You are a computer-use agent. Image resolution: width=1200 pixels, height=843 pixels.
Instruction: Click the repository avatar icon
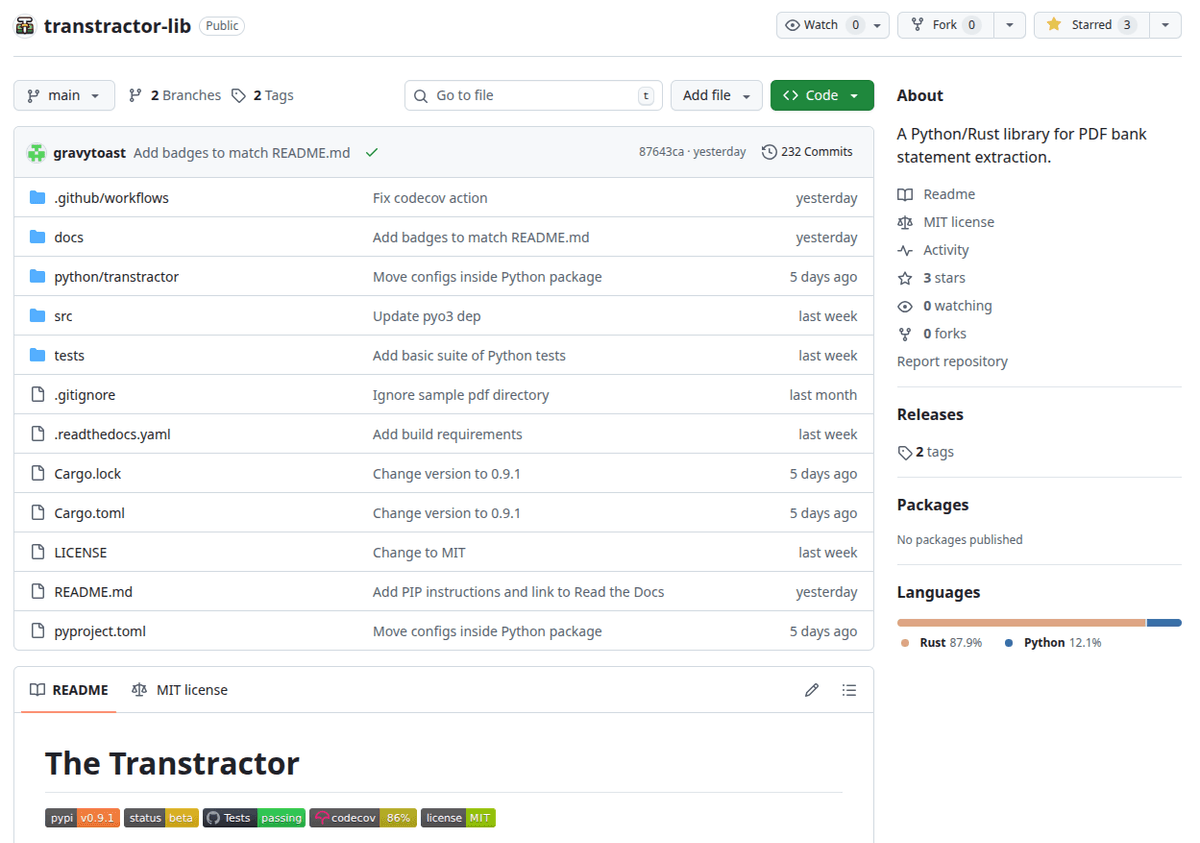(x=25, y=25)
